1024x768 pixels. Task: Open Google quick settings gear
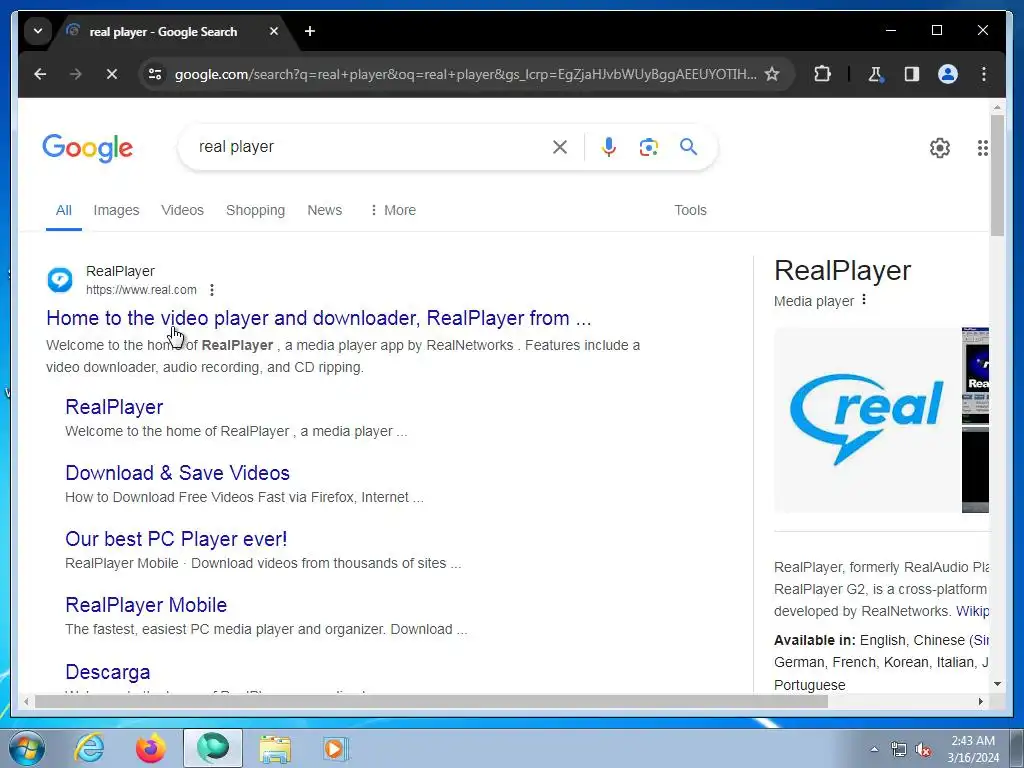click(x=940, y=148)
